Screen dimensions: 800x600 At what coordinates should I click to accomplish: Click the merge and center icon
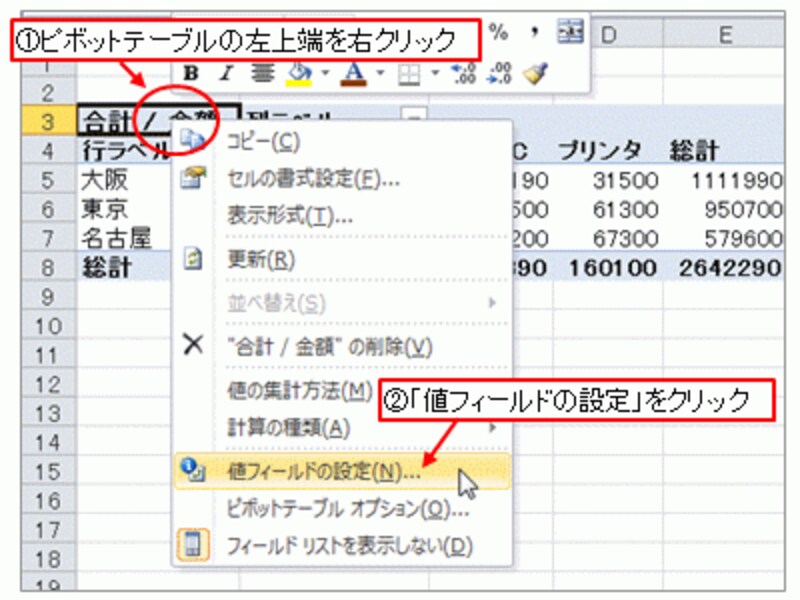pyautogui.click(x=569, y=32)
